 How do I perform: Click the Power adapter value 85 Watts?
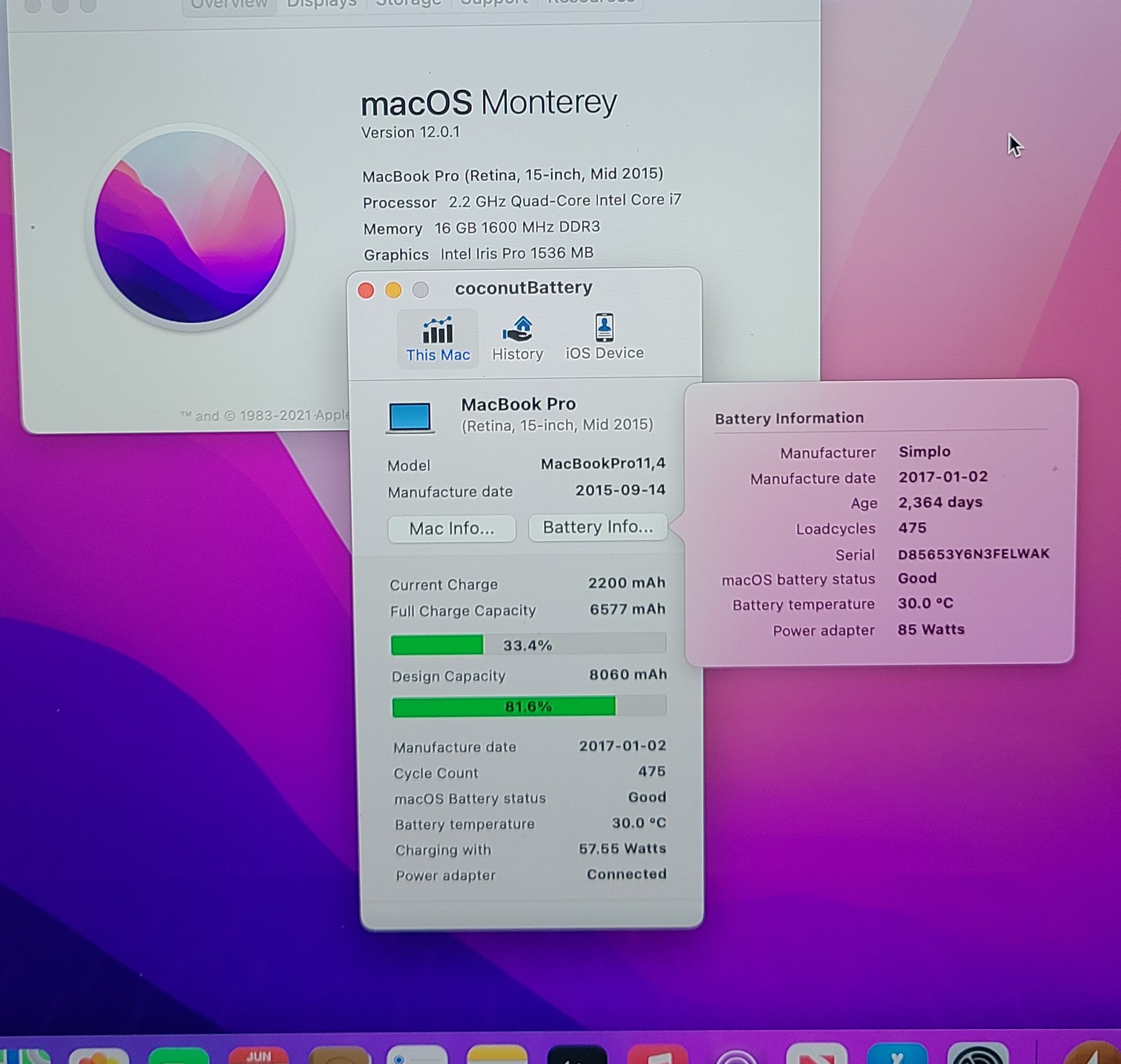tap(931, 629)
